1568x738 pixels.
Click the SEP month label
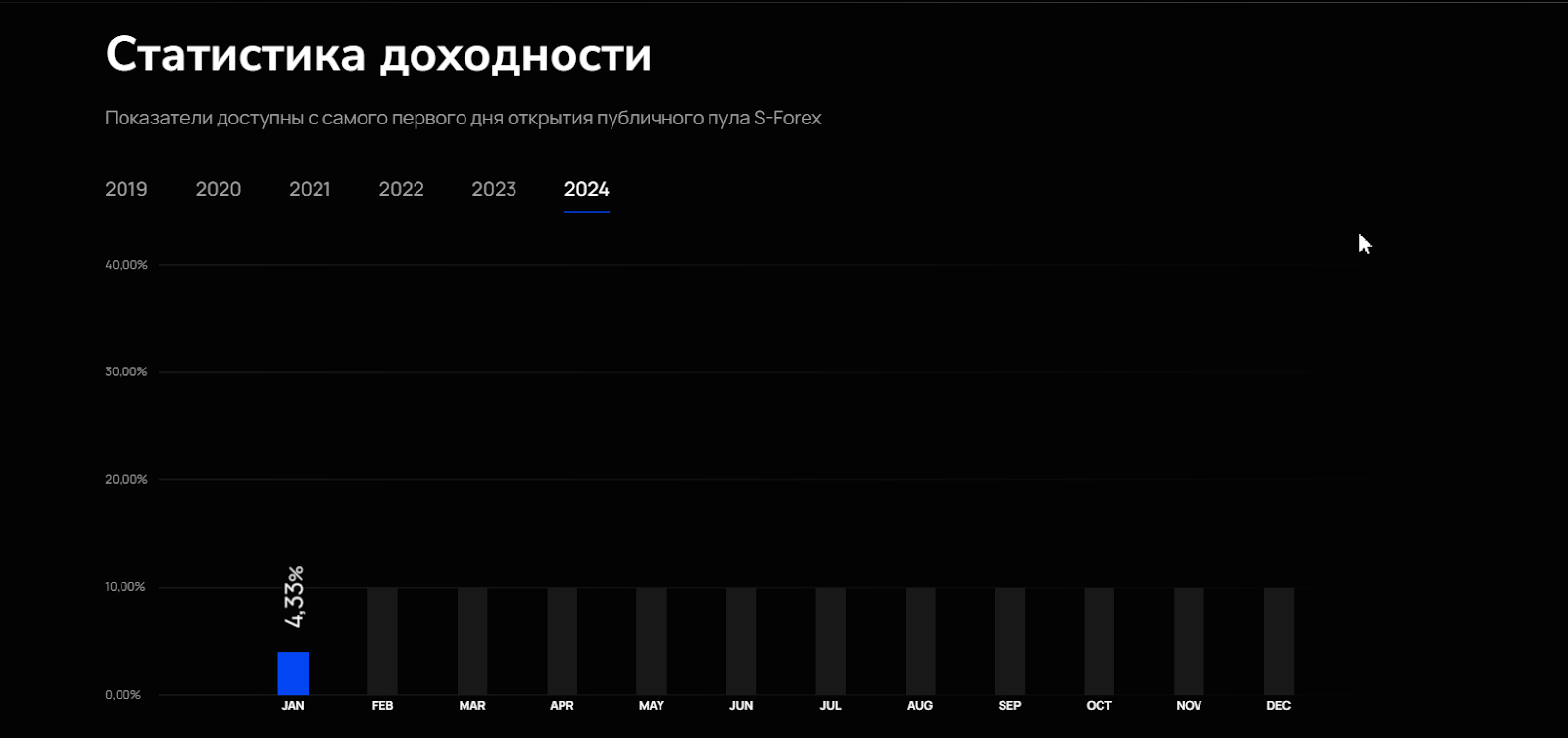(x=1009, y=706)
